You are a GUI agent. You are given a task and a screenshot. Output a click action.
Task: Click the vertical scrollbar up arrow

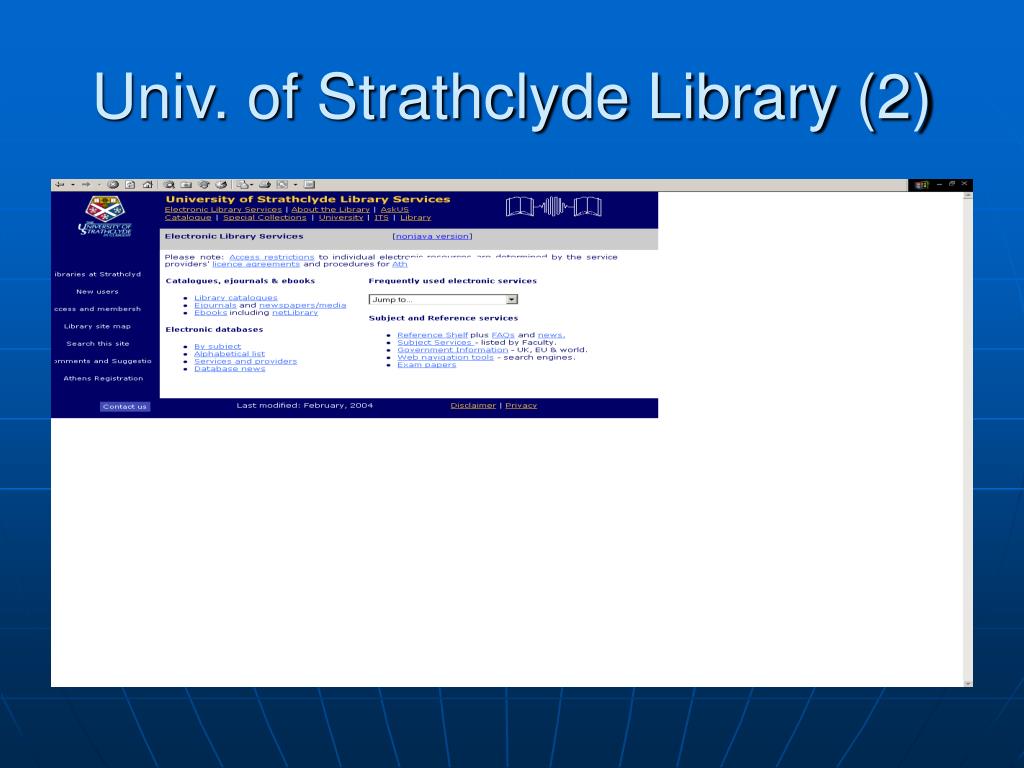968,195
